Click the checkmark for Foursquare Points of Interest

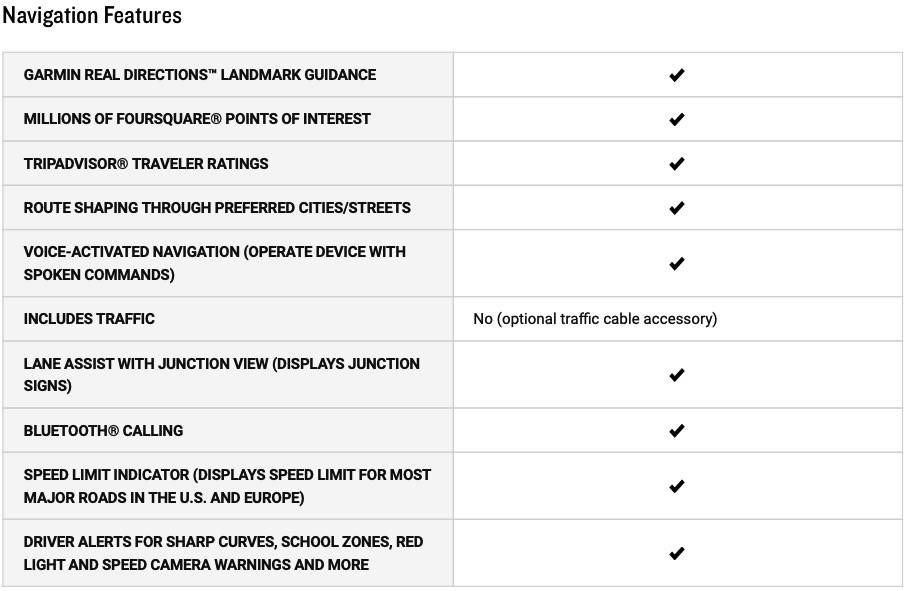coord(677,119)
